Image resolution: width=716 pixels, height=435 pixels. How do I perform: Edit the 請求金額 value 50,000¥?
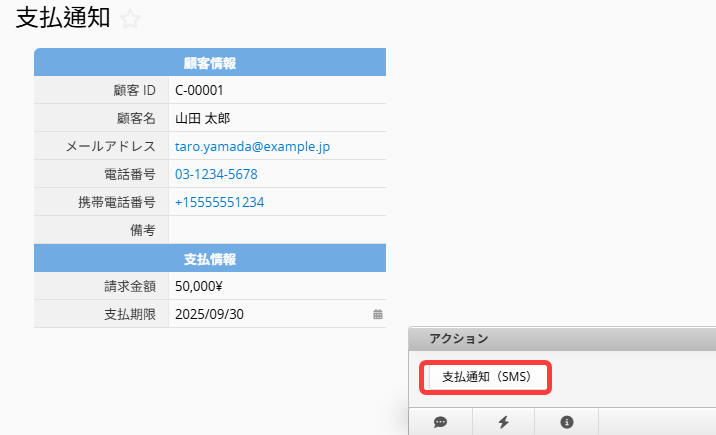(200, 286)
